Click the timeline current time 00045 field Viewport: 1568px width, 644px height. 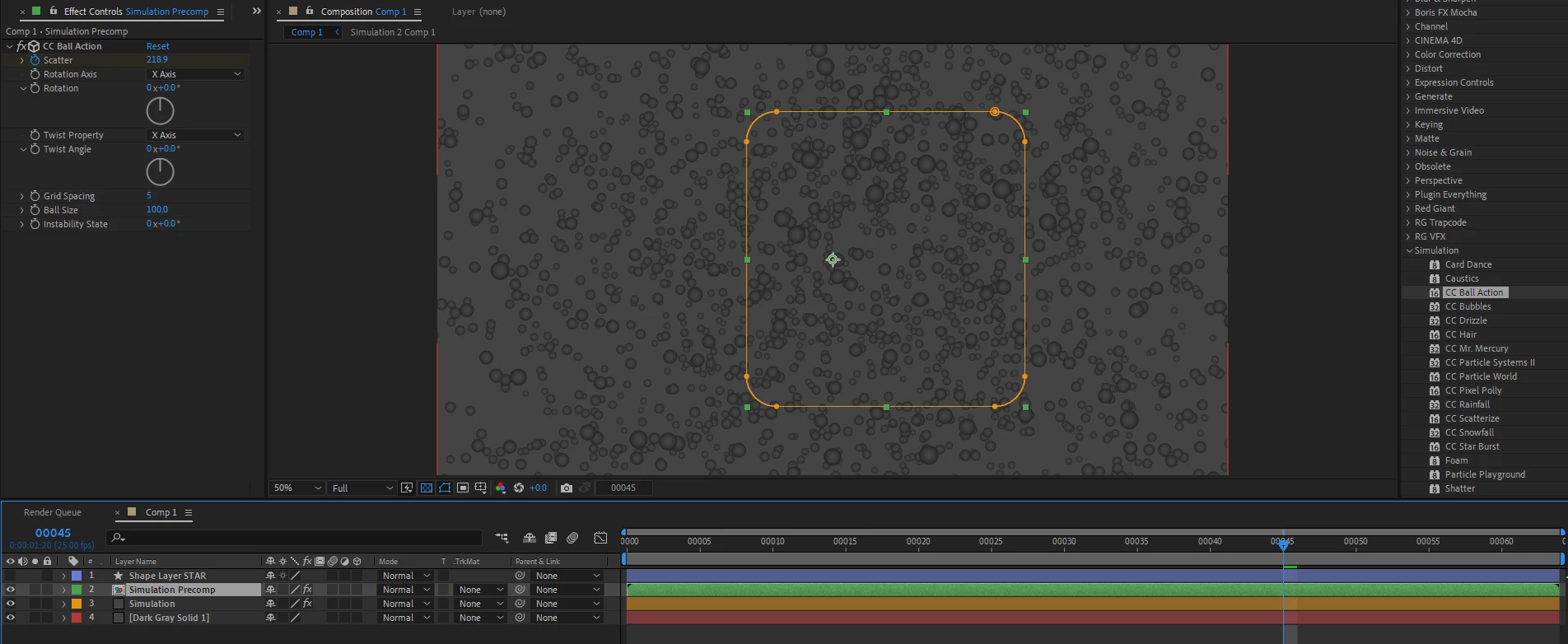[53, 533]
